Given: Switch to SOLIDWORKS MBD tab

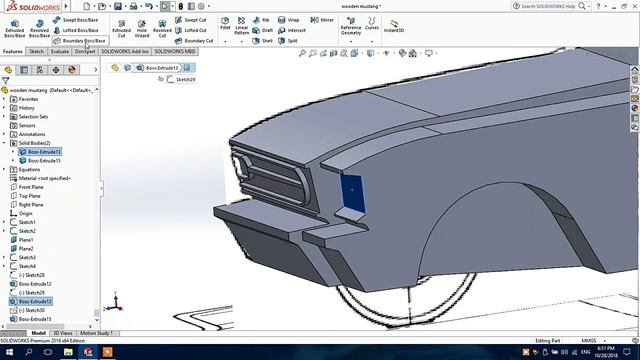Looking at the screenshot, I should (175, 51).
